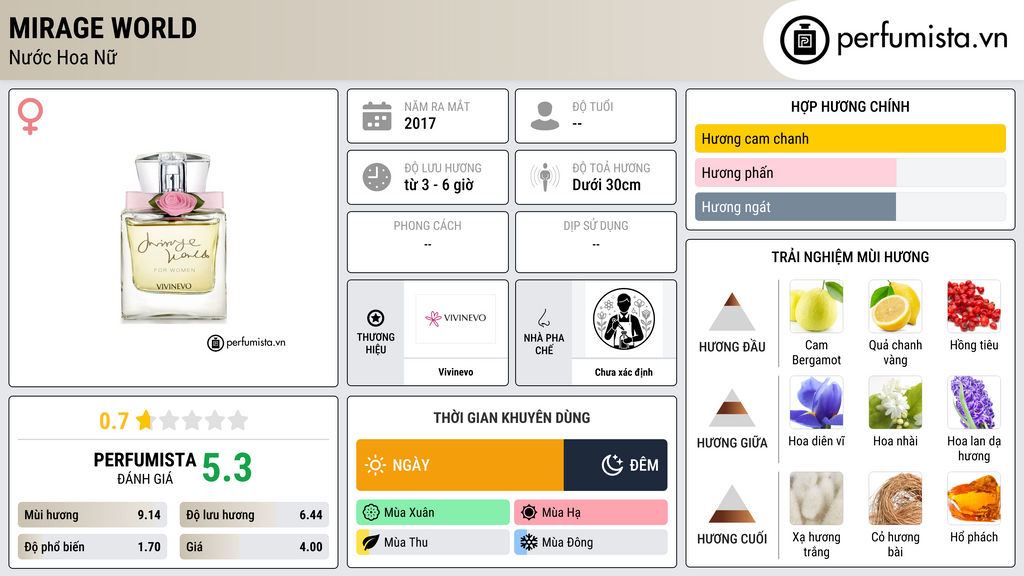Open the Hoa diên vĩ note image
1024x576 pixels.
(816, 402)
